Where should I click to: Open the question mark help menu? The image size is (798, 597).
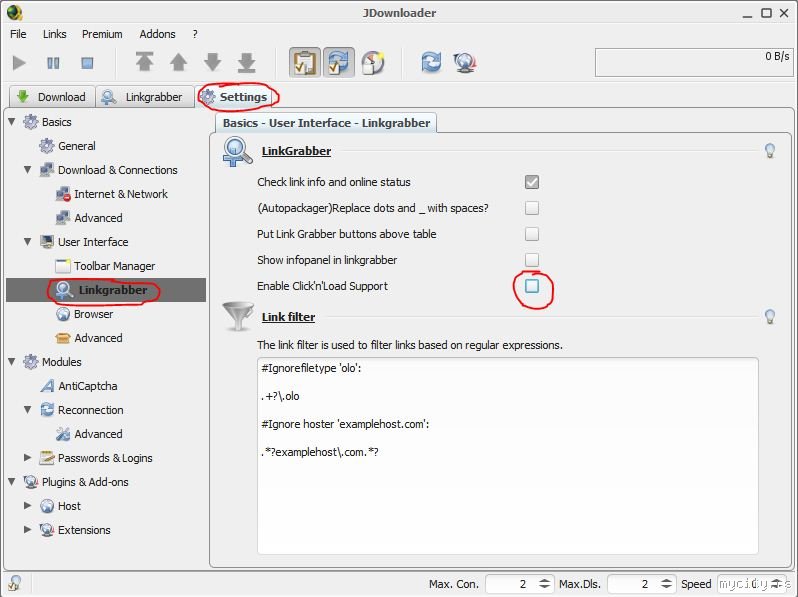click(195, 34)
